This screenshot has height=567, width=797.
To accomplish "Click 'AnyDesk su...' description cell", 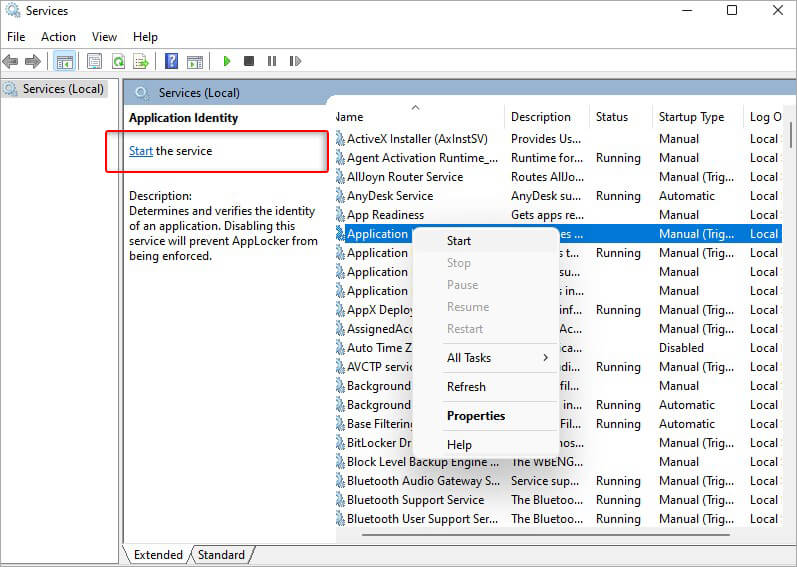I will (x=546, y=196).
